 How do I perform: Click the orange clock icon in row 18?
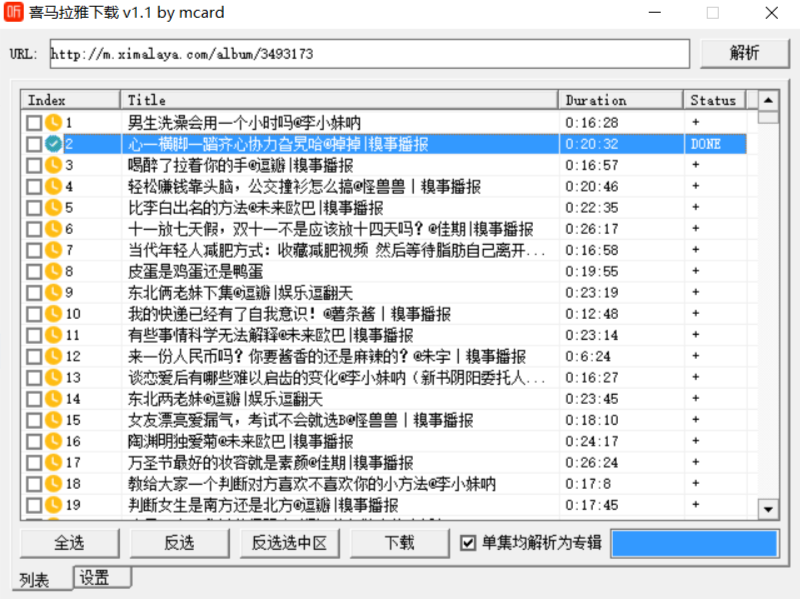point(53,484)
